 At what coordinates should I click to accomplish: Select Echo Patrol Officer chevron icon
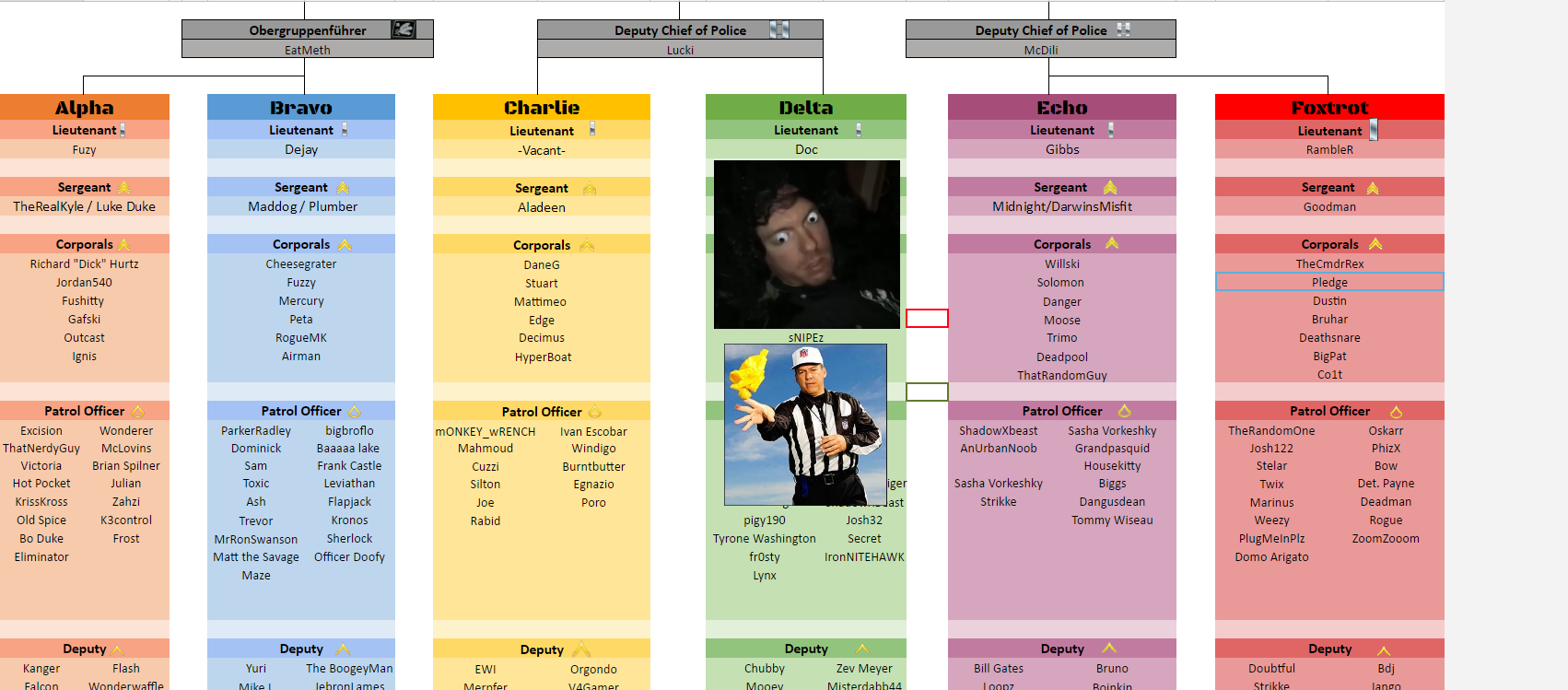click(1125, 411)
